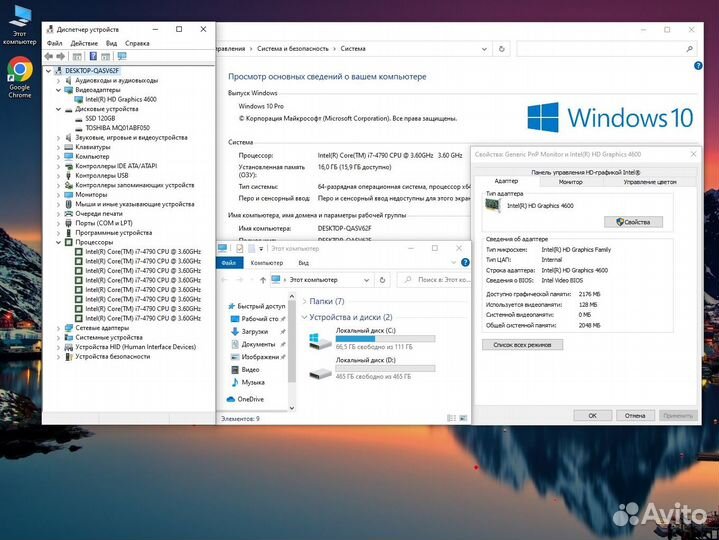Click the search field in System window
The height and width of the screenshot is (540, 719).
(x=606, y=49)
